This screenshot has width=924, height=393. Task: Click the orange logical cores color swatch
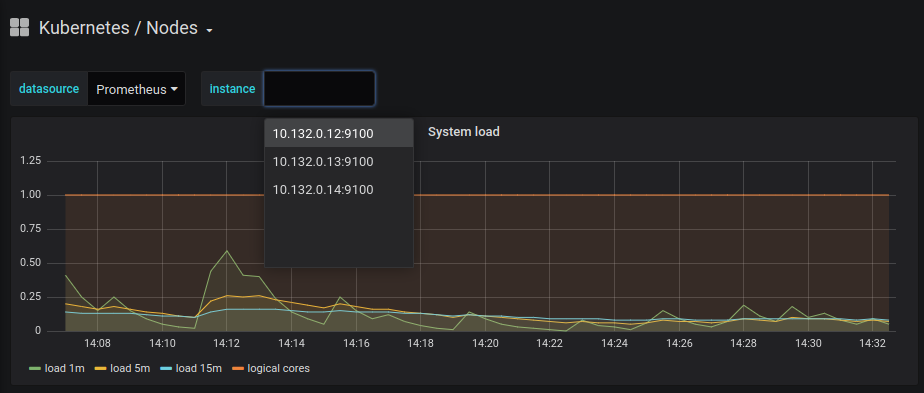pos(237,369)
